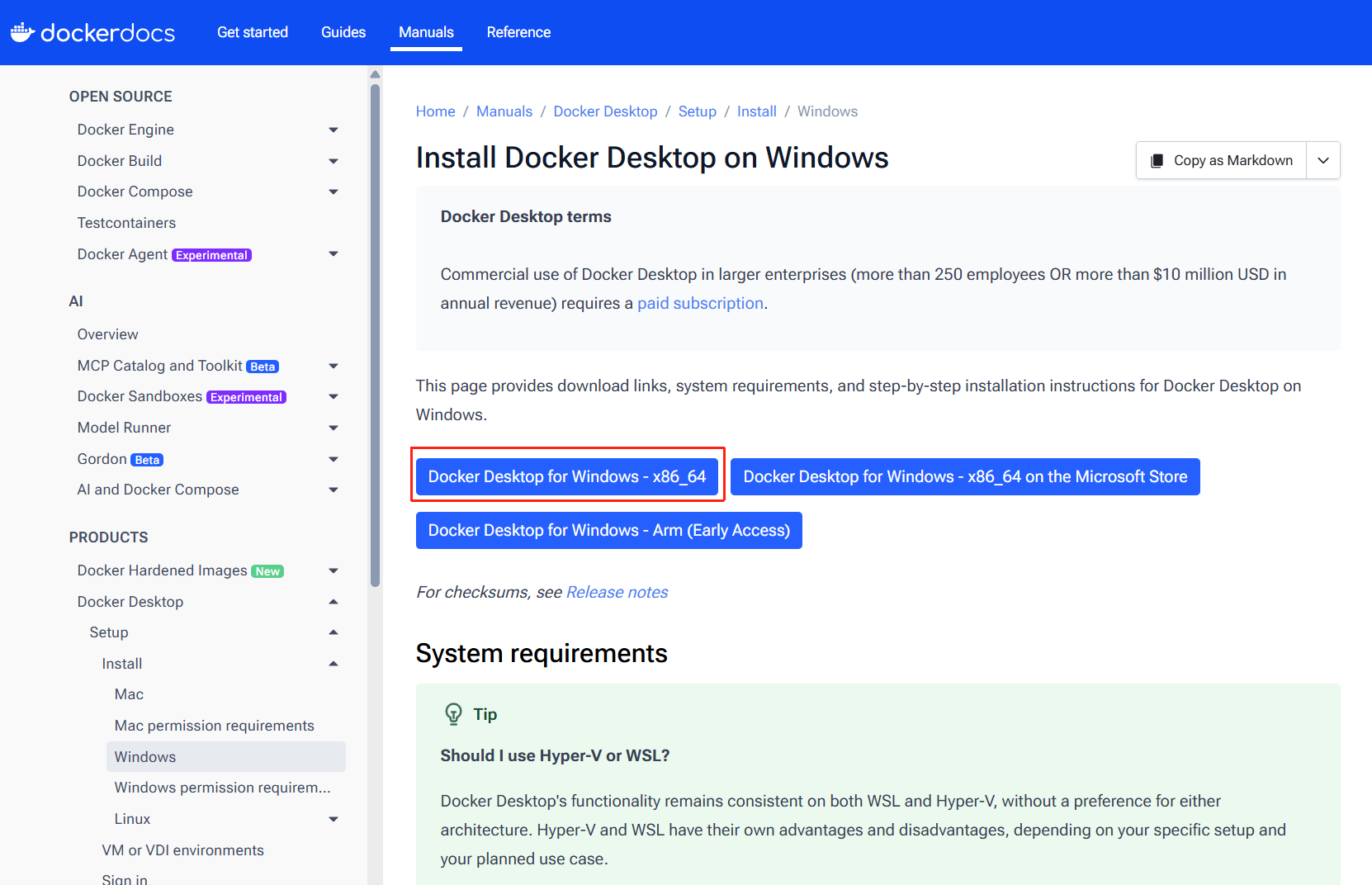
Task: Open Mac permission requirements page
Action: [x=214, y=726]
